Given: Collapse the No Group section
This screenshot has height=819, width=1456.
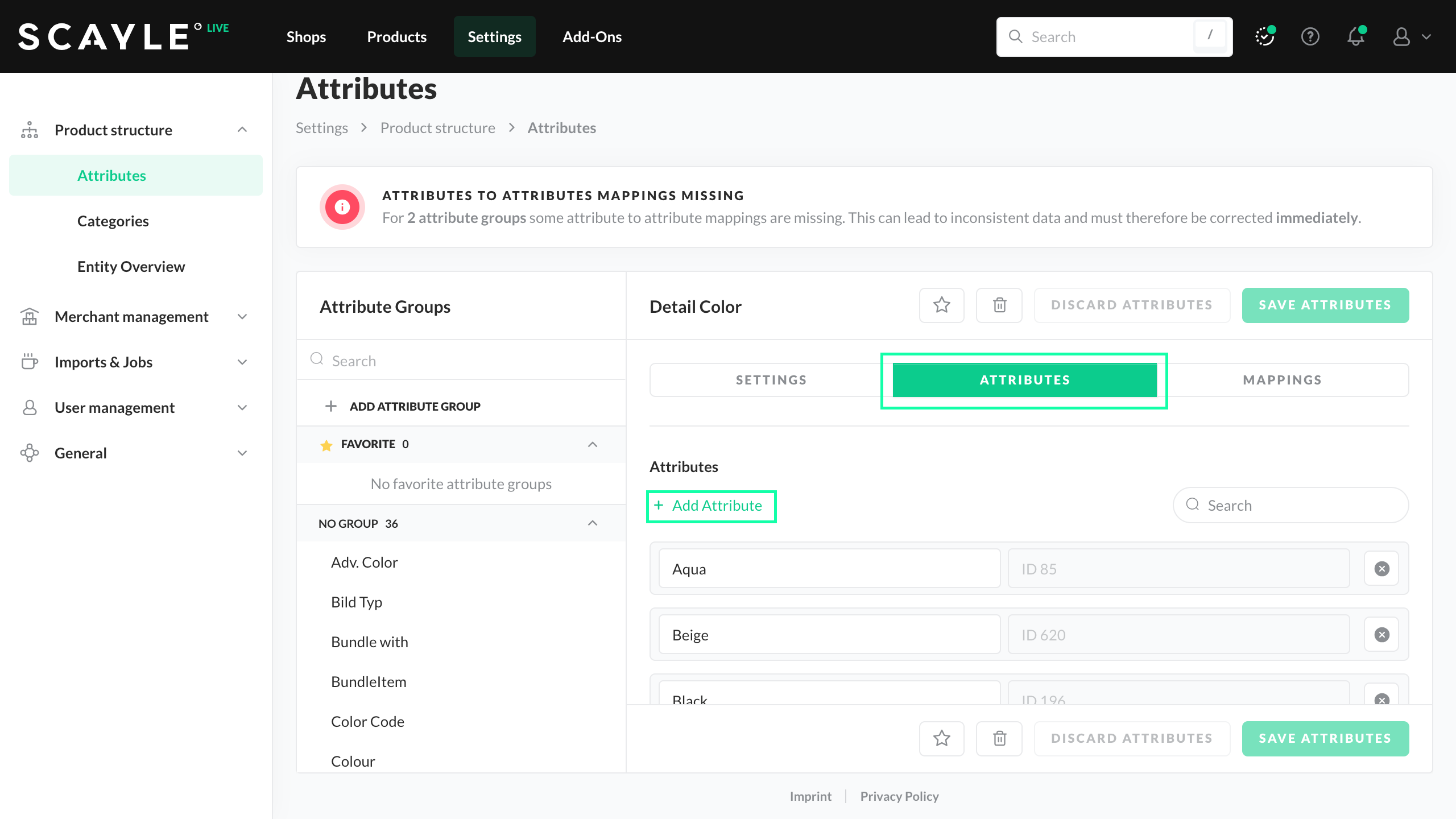Looking at the screenshot, I should (592, 523).
